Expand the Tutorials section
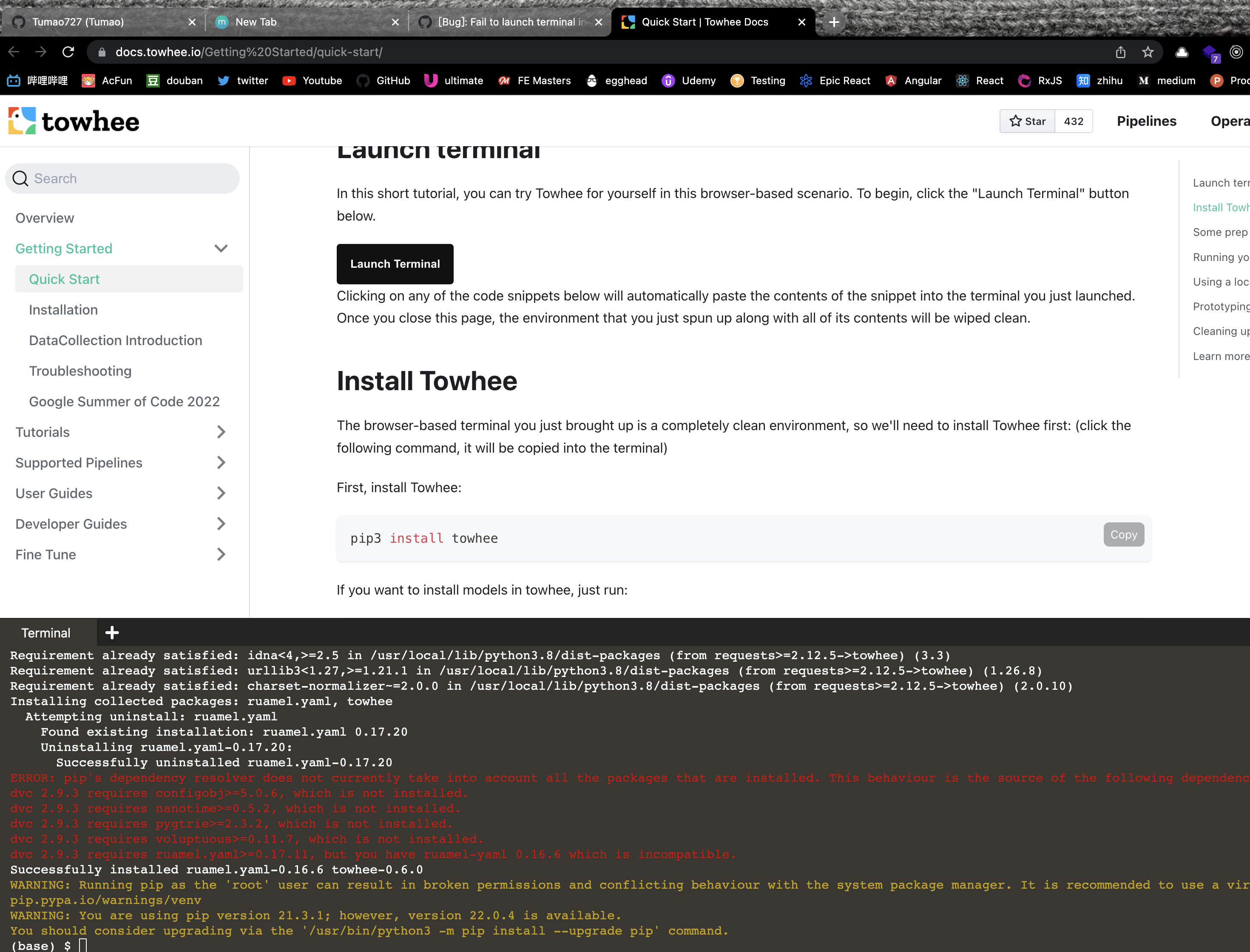Image resolution: width=1250 pixels, height=952 pixels. (x=221, y=432)
